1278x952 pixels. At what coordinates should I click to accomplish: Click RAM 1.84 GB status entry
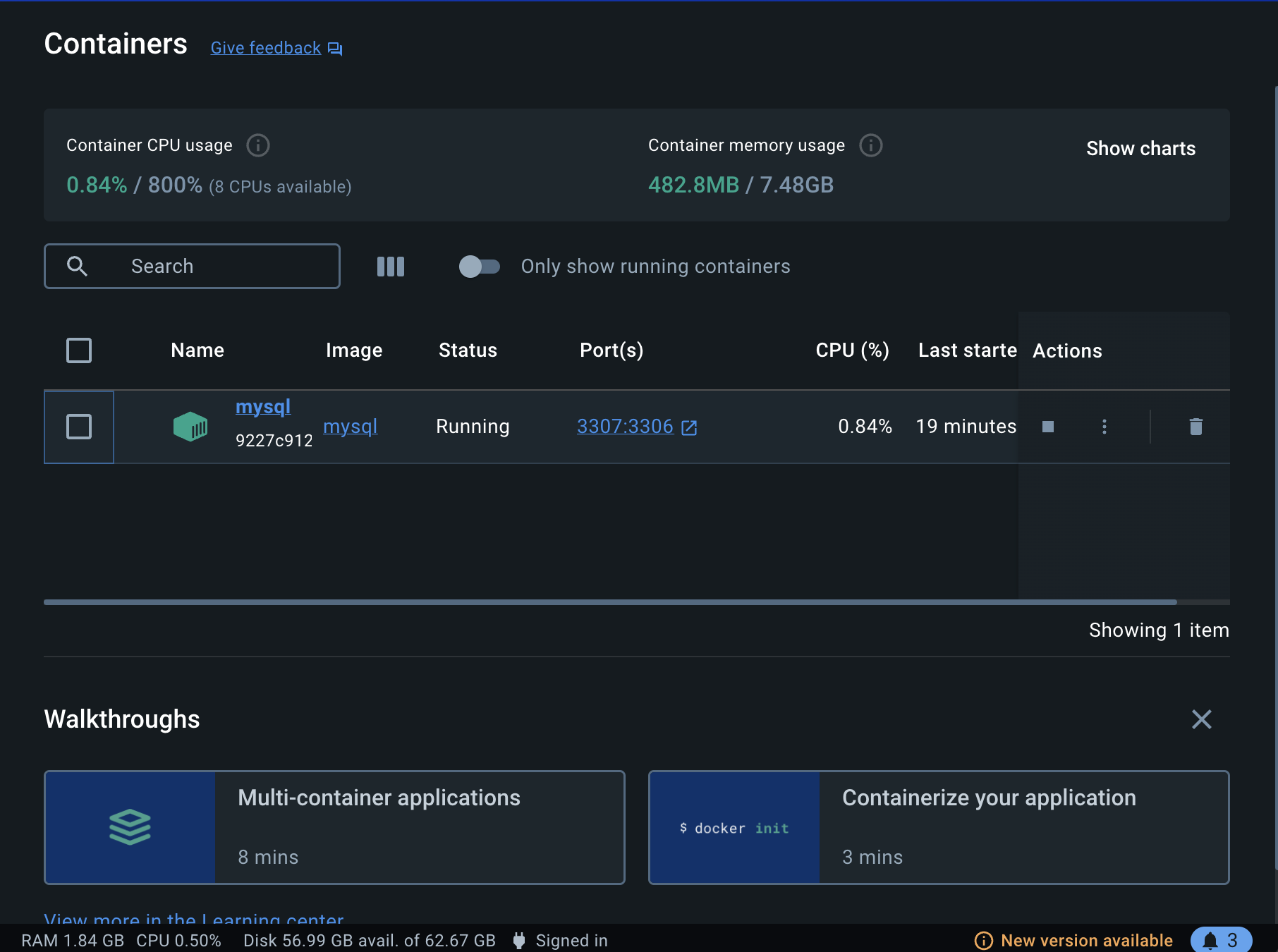73,941
